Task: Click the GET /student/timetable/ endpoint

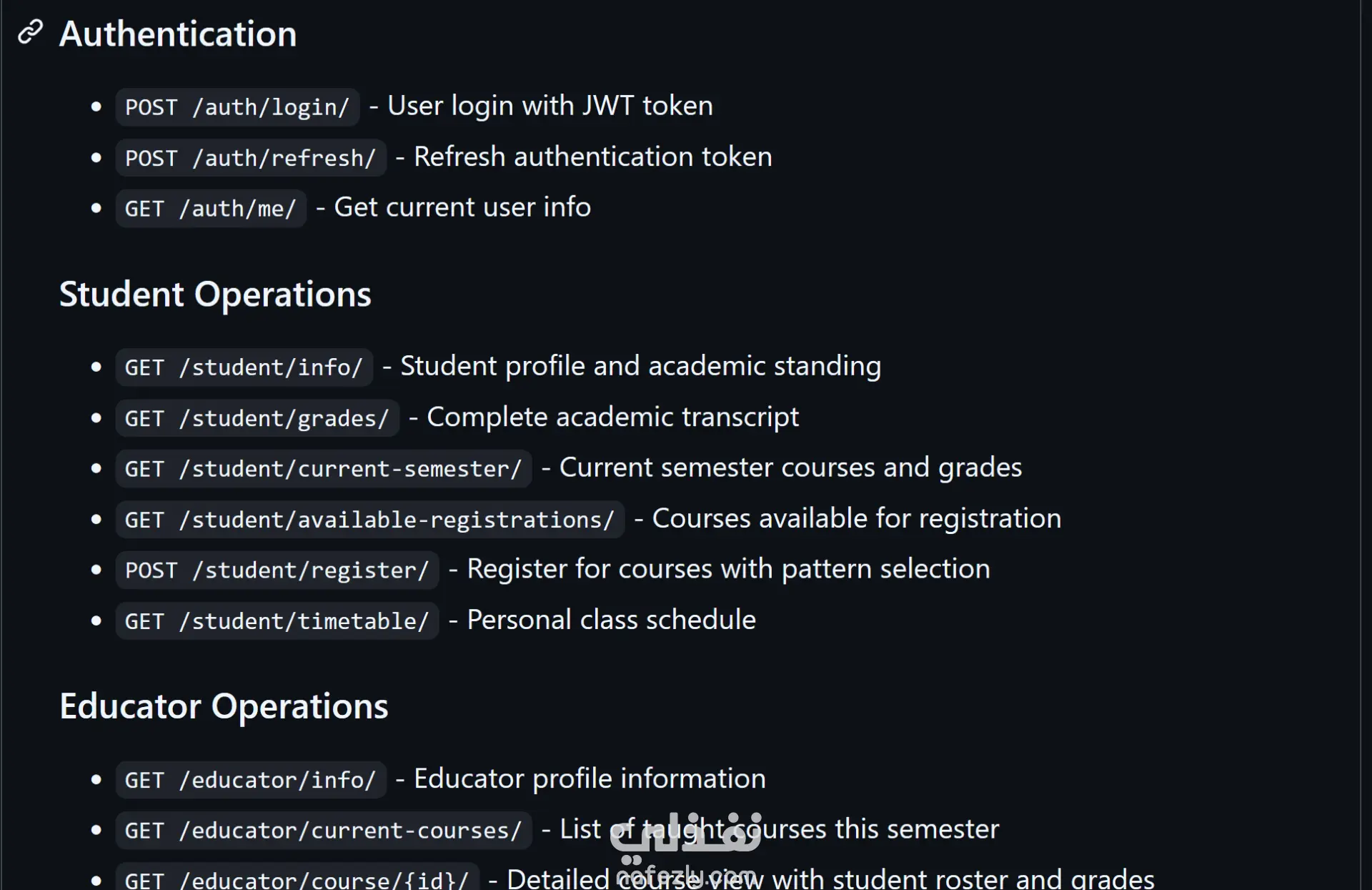Action: click(277, 621)
